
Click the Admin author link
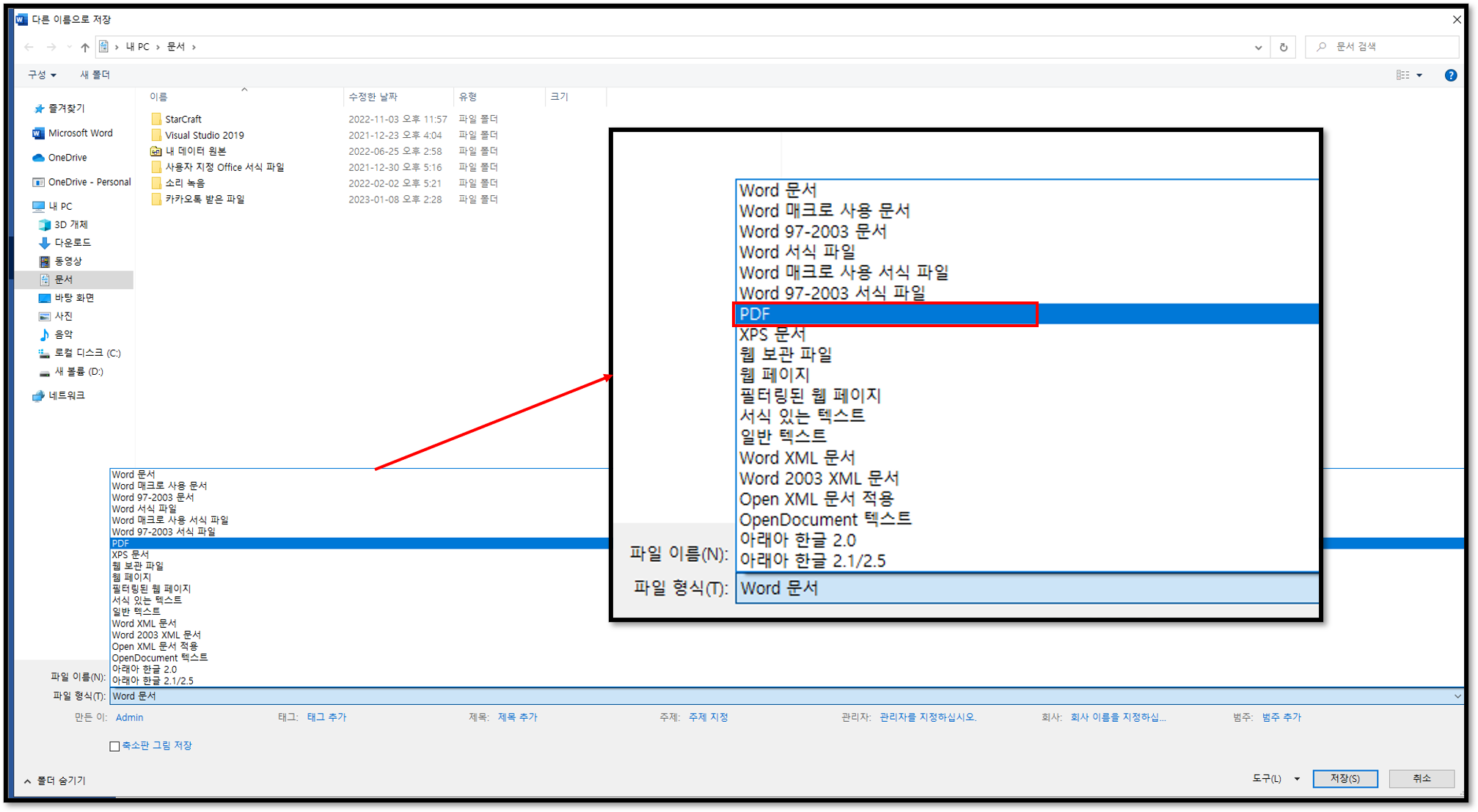click(129, 717)
